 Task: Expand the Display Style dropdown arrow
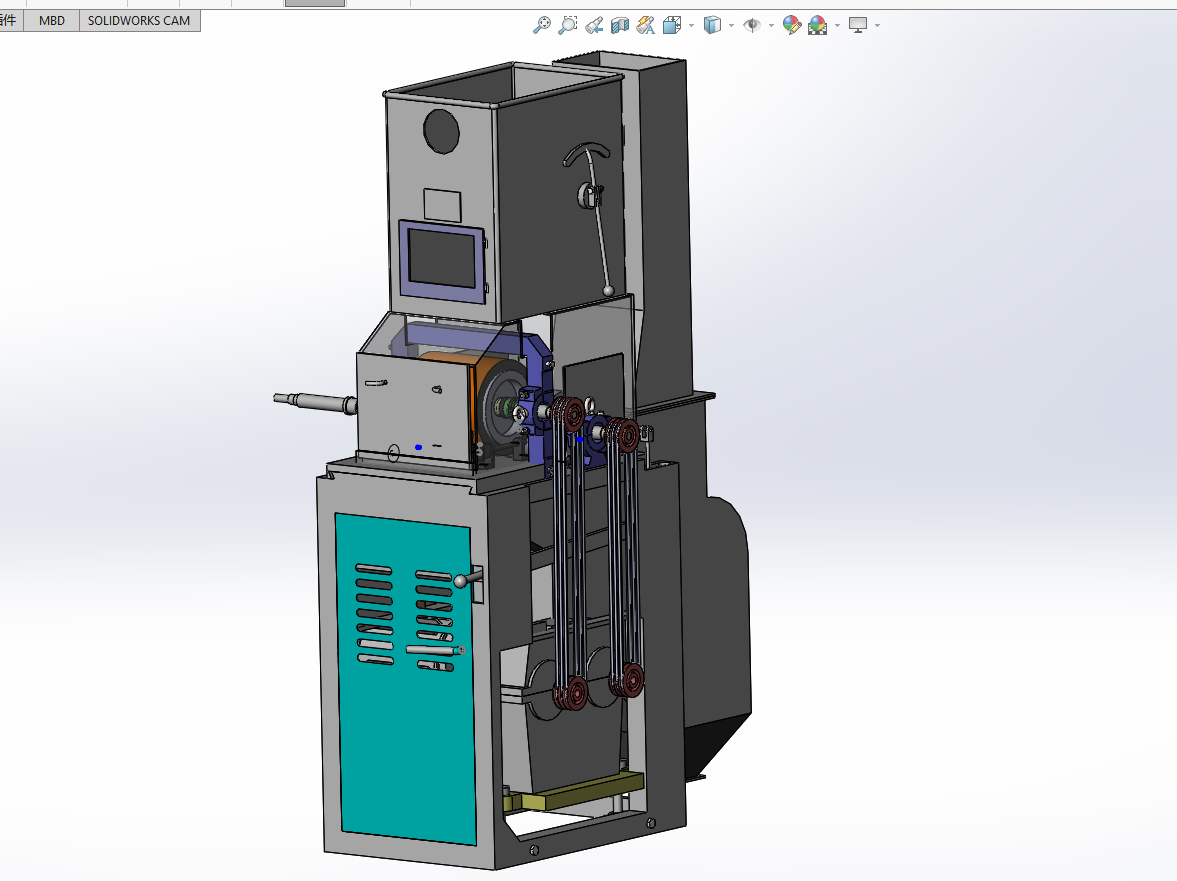(731, 26)
